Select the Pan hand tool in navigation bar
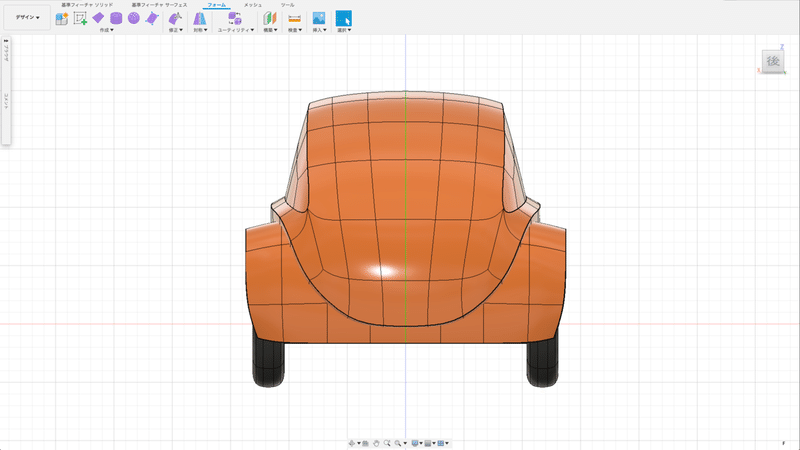Screen dimensions: 800x450 pyautogui.click(x=376, y=442)
